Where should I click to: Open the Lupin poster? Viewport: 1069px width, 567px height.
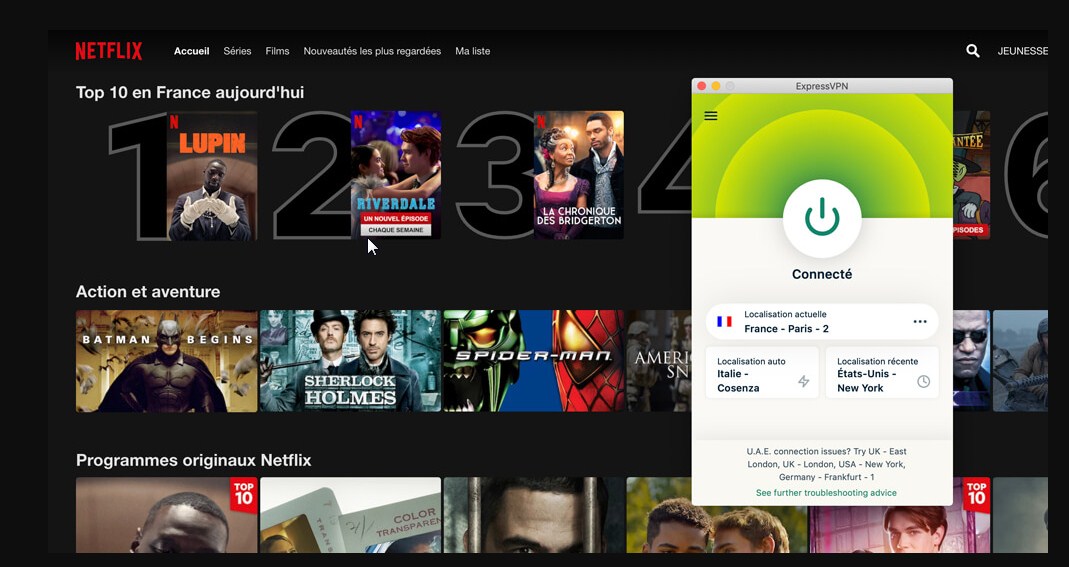point(212,176)
